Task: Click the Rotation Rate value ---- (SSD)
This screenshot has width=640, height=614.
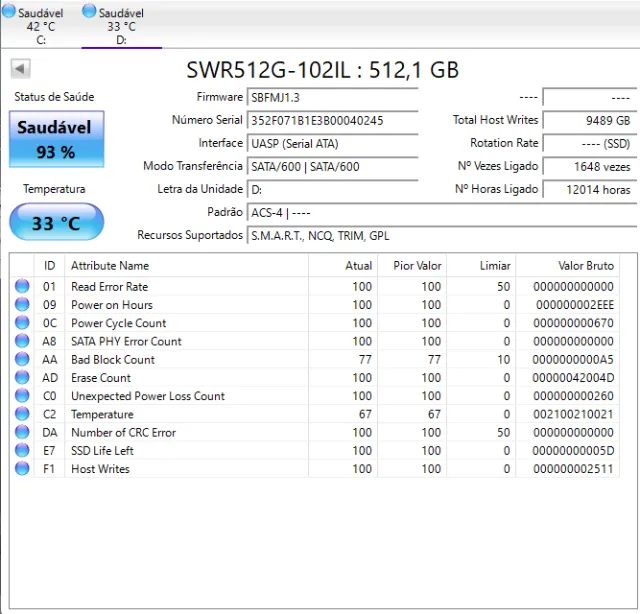Action: tap(590, 144)
